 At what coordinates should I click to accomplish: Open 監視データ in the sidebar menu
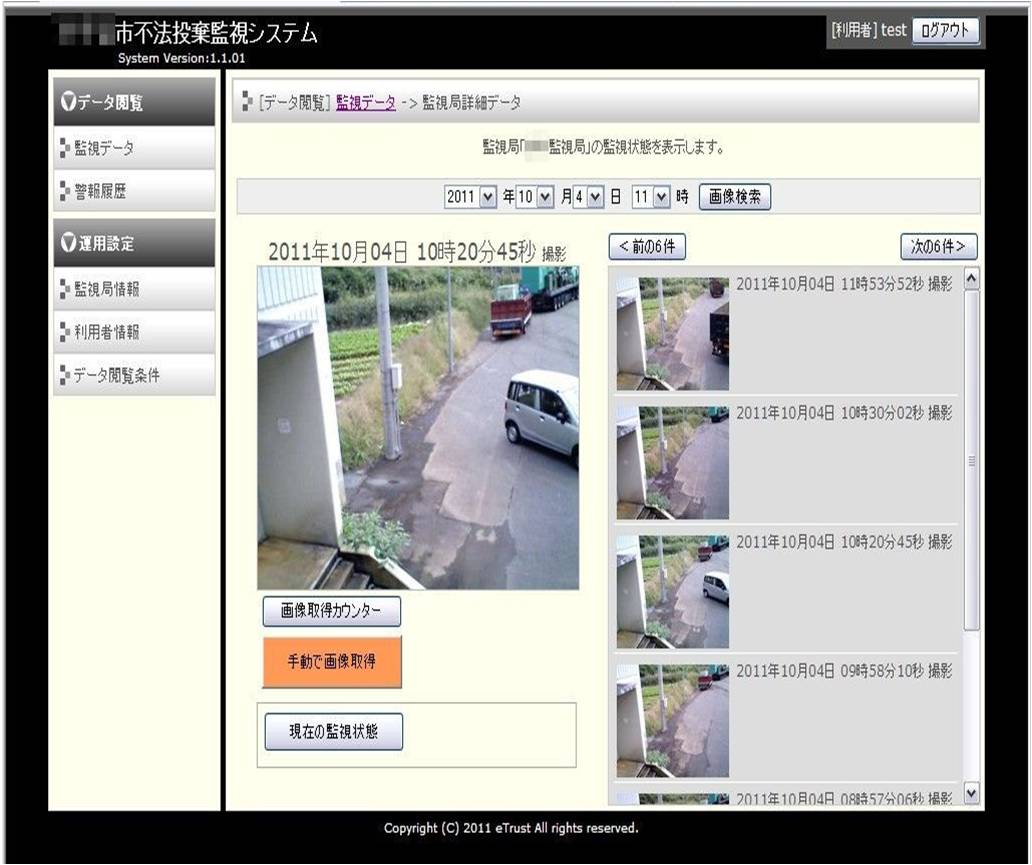coord(134,148)
